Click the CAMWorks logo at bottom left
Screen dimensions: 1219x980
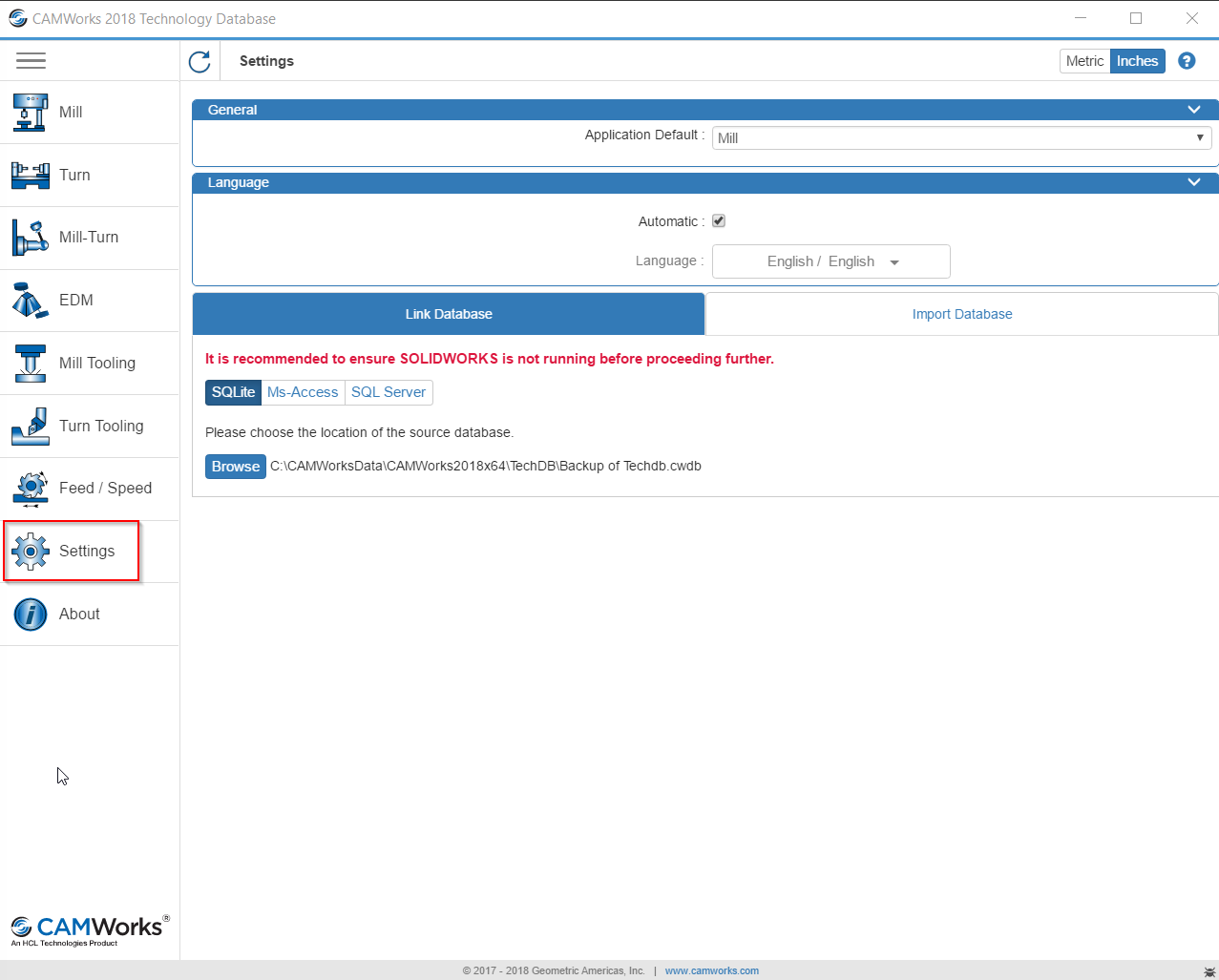[90, 929]
